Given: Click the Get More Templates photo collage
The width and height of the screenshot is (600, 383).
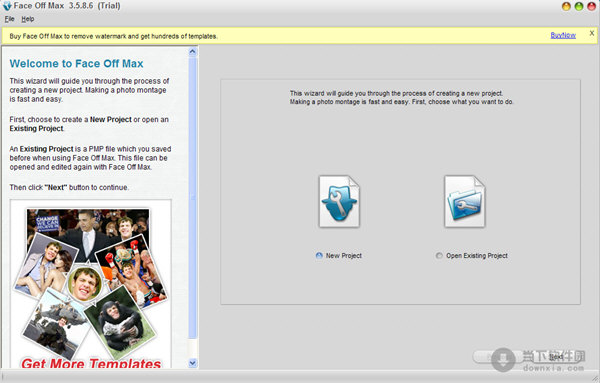Looking at the screenshot, I should coord(91,284).
